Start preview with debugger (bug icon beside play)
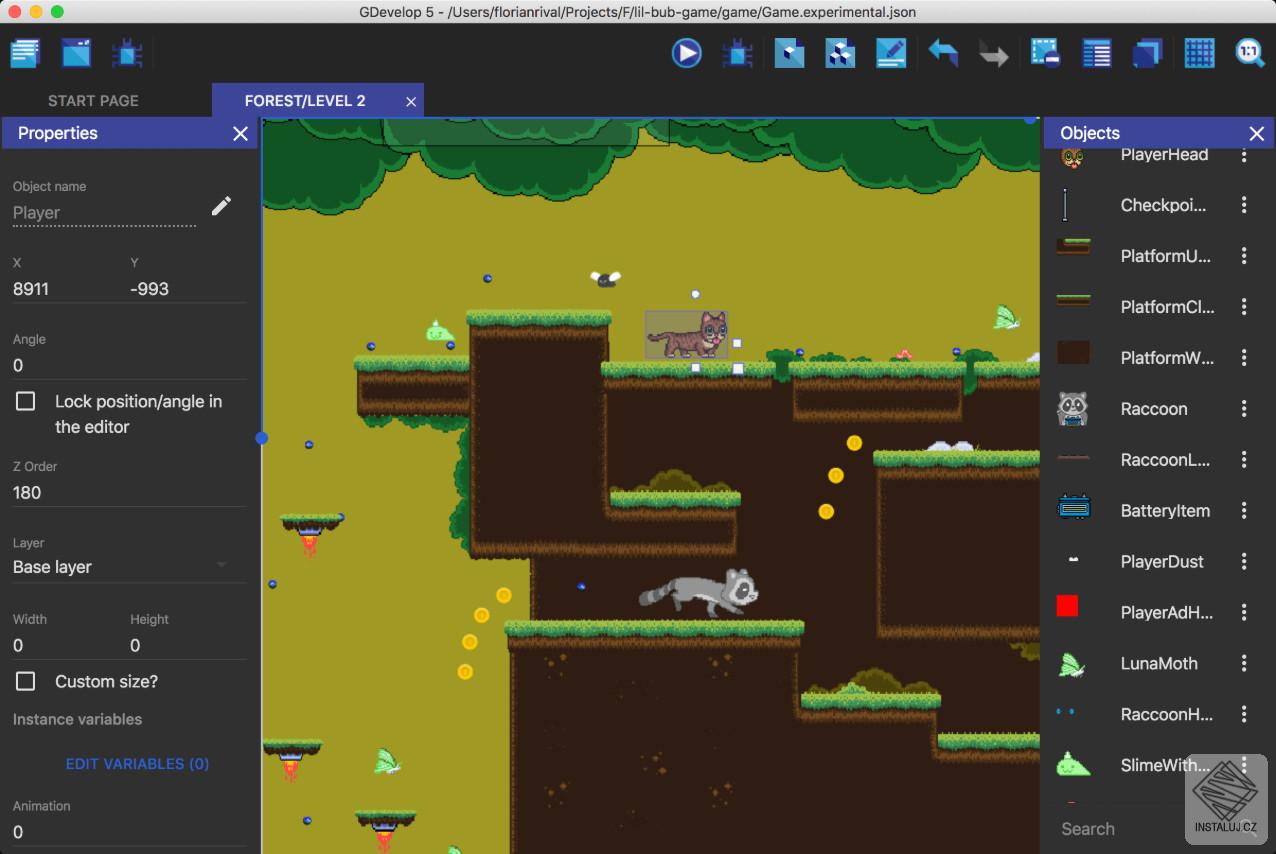The width and height of the screenshot is (1276, 854). tap(738, 53)
